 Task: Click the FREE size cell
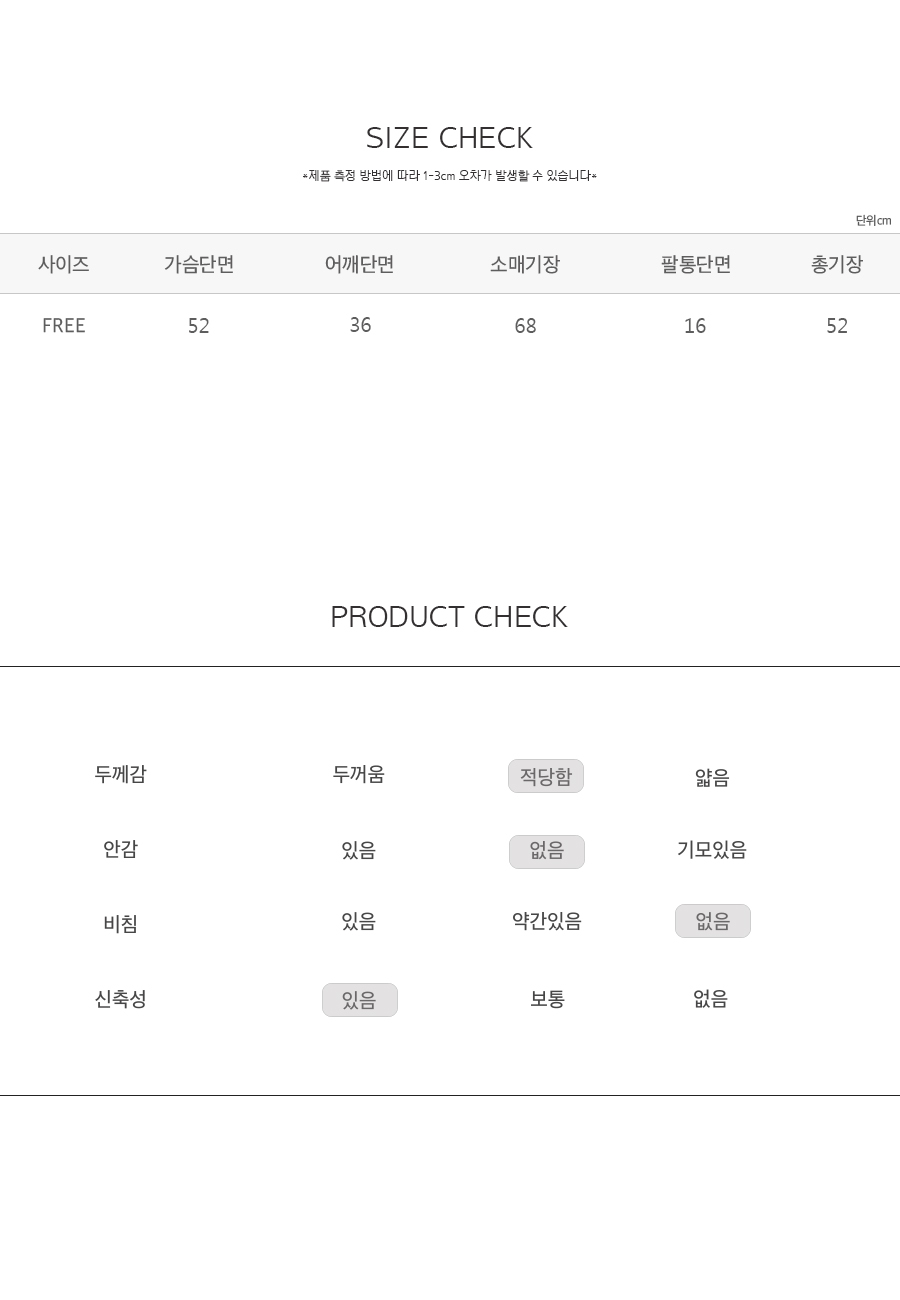pyautogui.click(x=64, y=326)
